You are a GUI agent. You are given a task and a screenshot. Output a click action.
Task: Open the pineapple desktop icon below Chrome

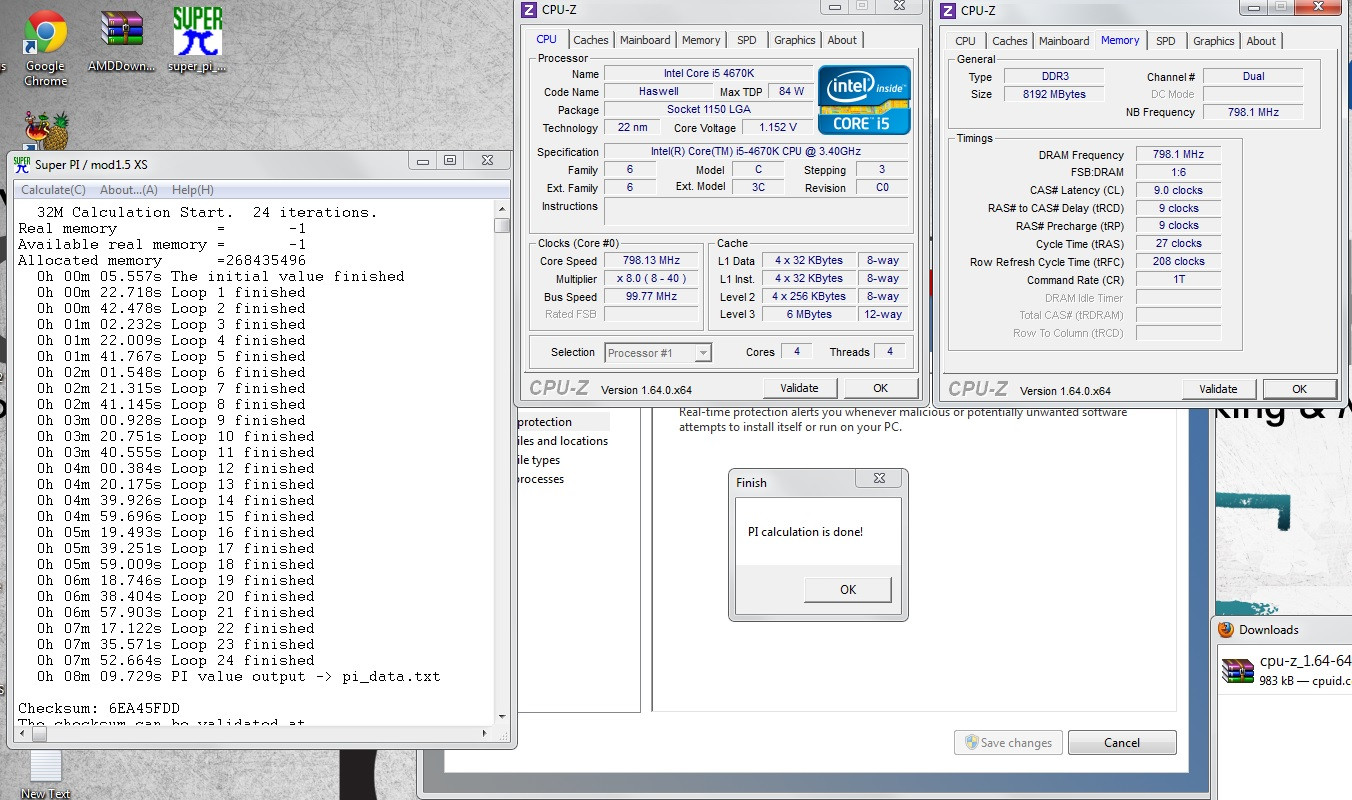click(x=46, y=131)
